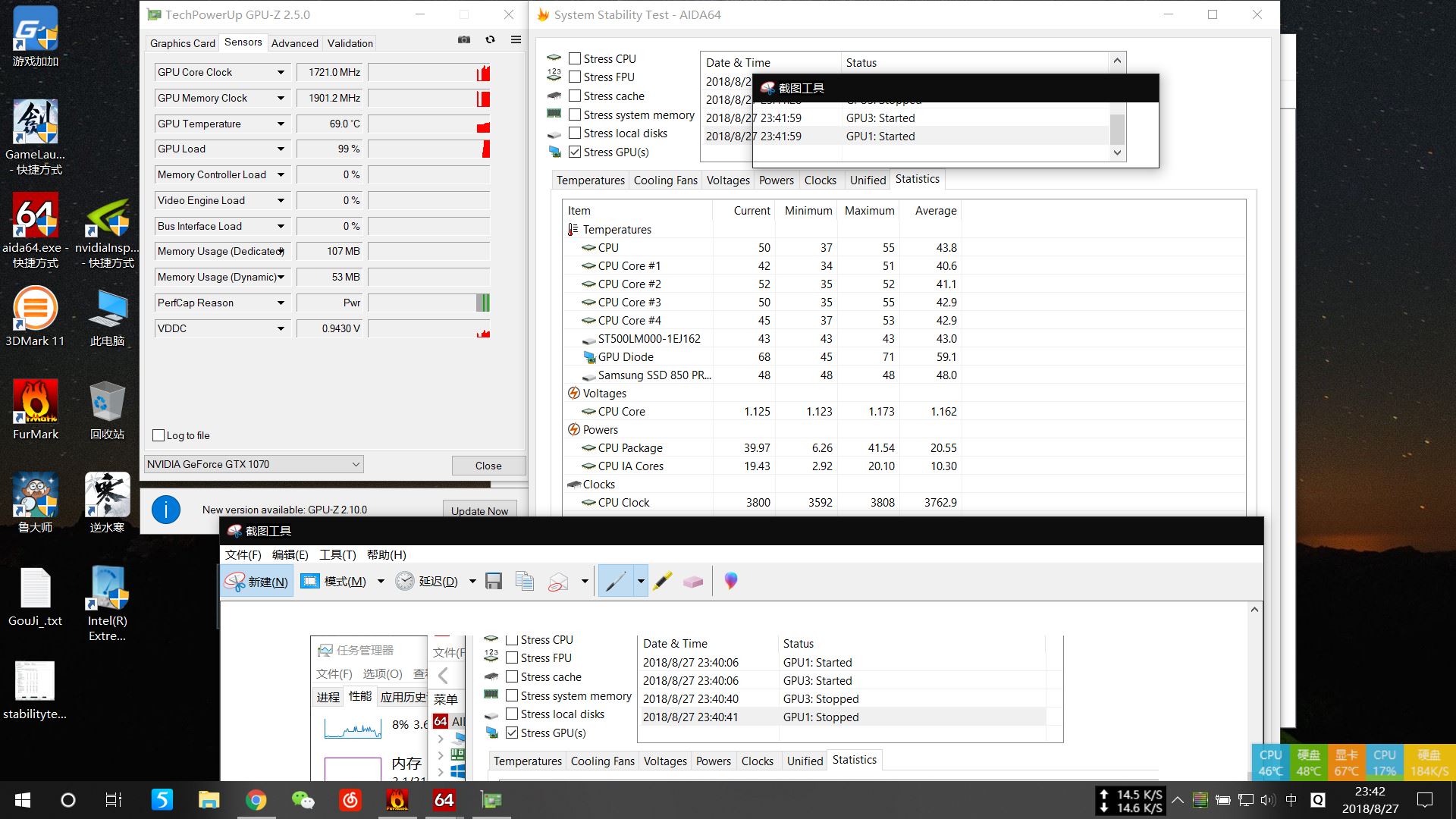
Task: Switch to GPU-Z Graphics Card tab
Action: [182, 43]
